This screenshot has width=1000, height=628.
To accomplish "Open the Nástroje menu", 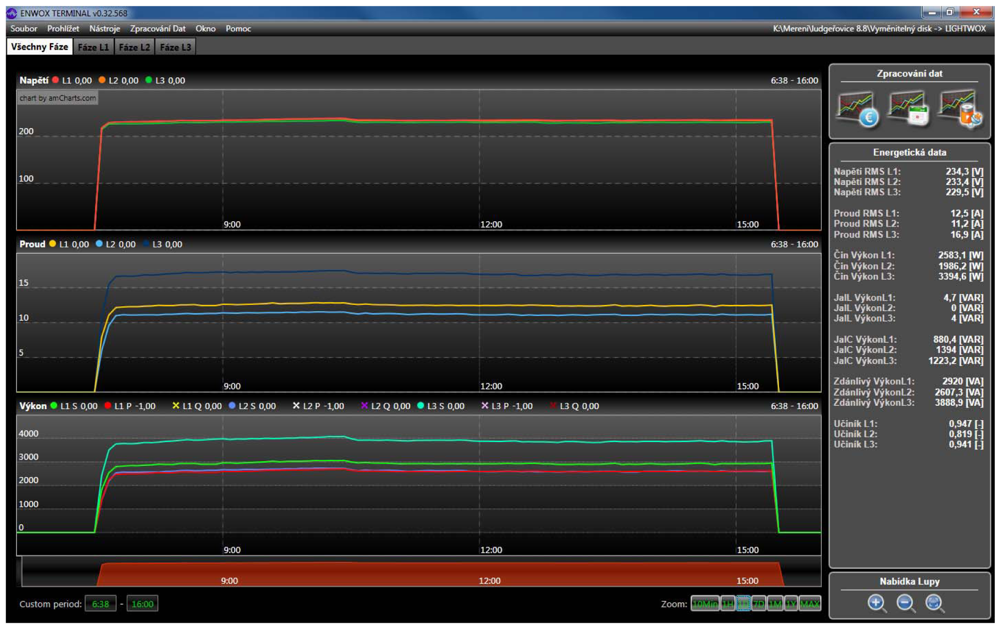I will tap(105, 29).
